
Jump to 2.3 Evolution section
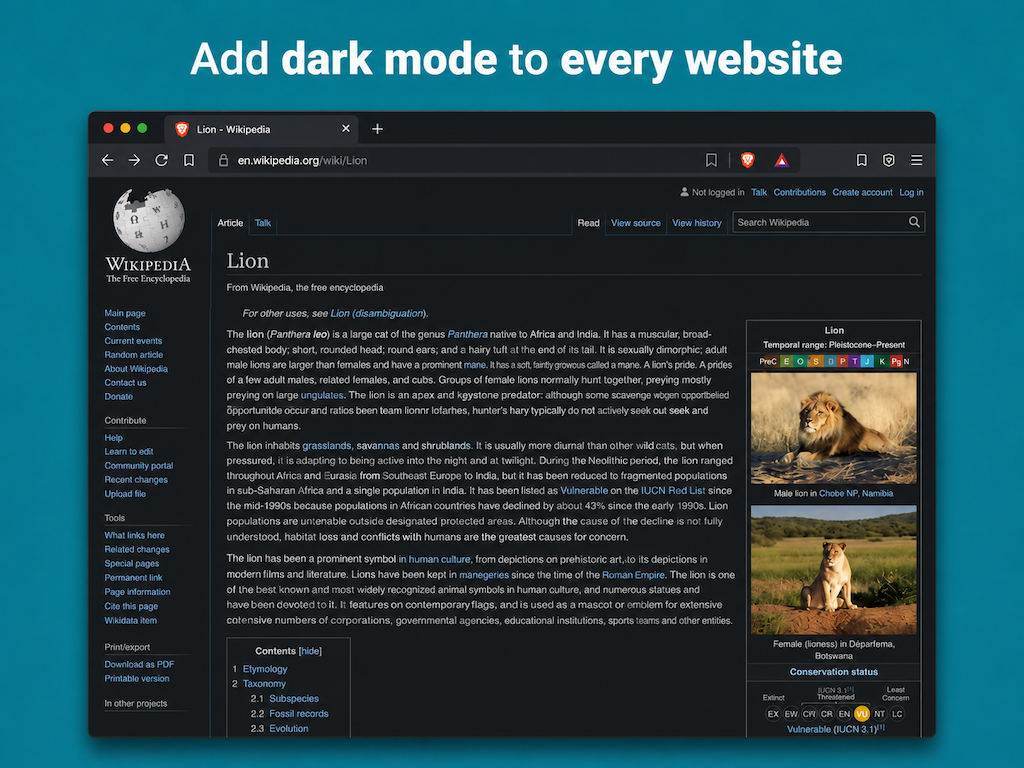click(289, 728)
